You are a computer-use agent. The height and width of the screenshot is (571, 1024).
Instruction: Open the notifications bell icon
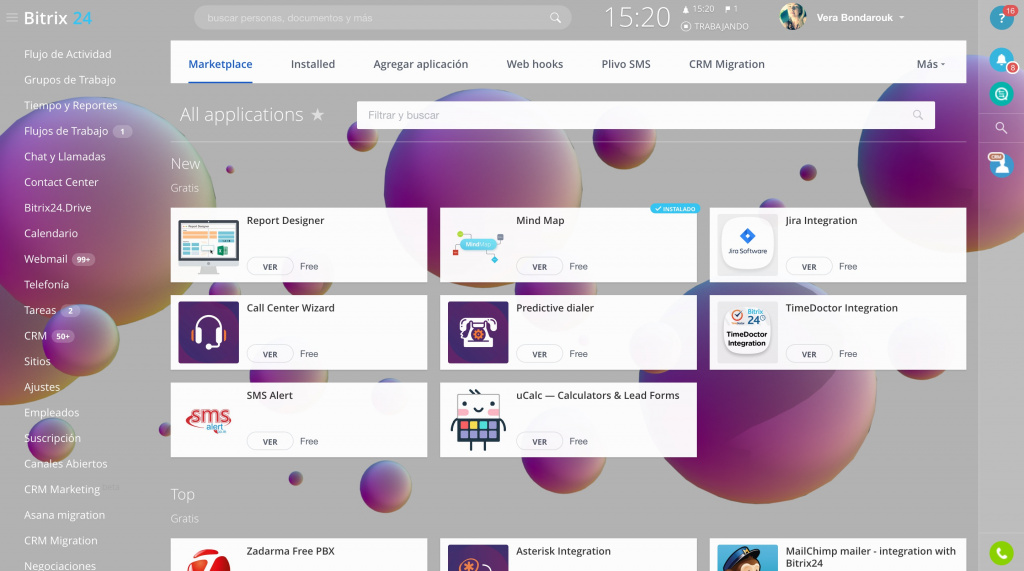tap(1000, 60)
